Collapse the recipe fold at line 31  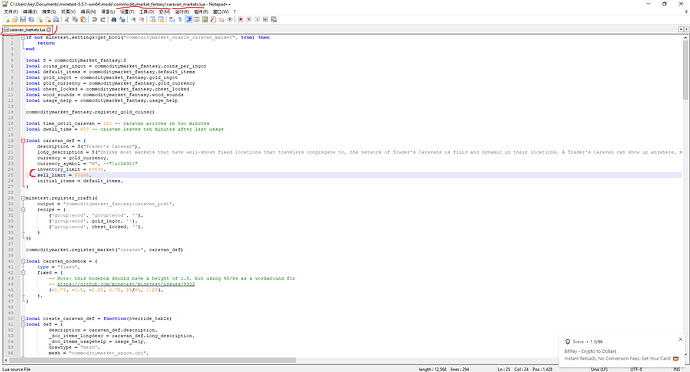pyautogui.click(x=23, y=210)
